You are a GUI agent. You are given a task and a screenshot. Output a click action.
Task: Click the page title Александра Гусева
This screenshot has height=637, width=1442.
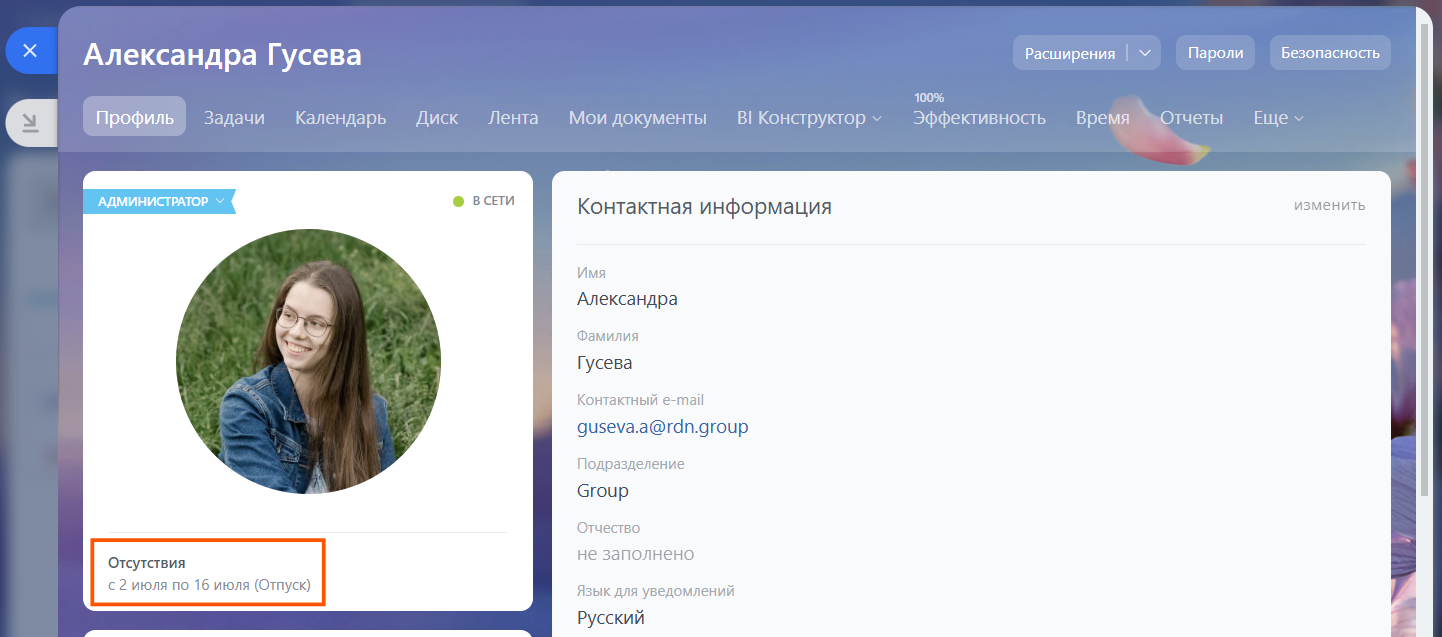(x=222, y=55)
